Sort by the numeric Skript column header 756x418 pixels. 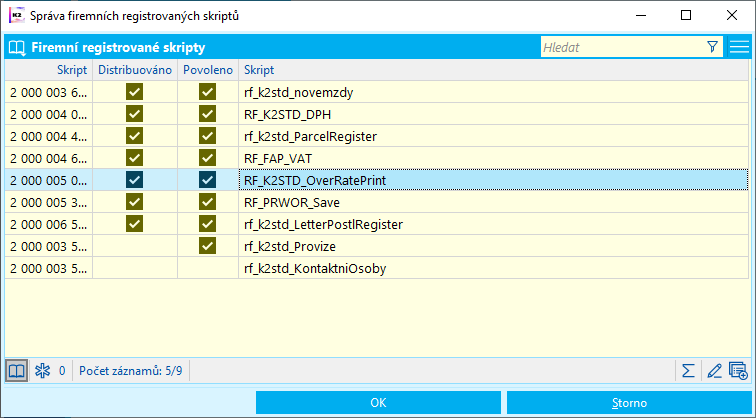49,70
